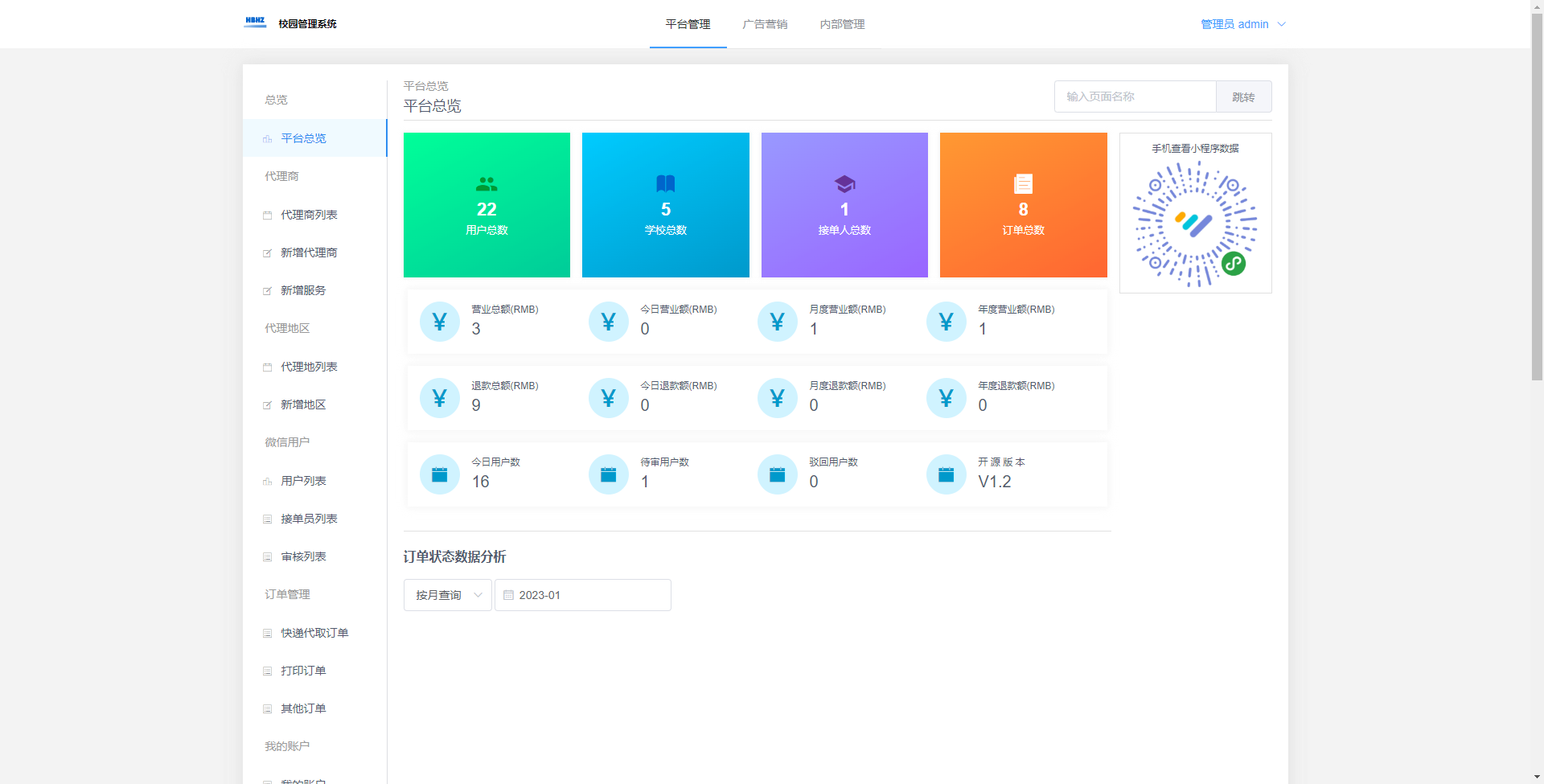Click the calendar icon beside 待审用户数

pyautogui.click(x=609, y=474)
